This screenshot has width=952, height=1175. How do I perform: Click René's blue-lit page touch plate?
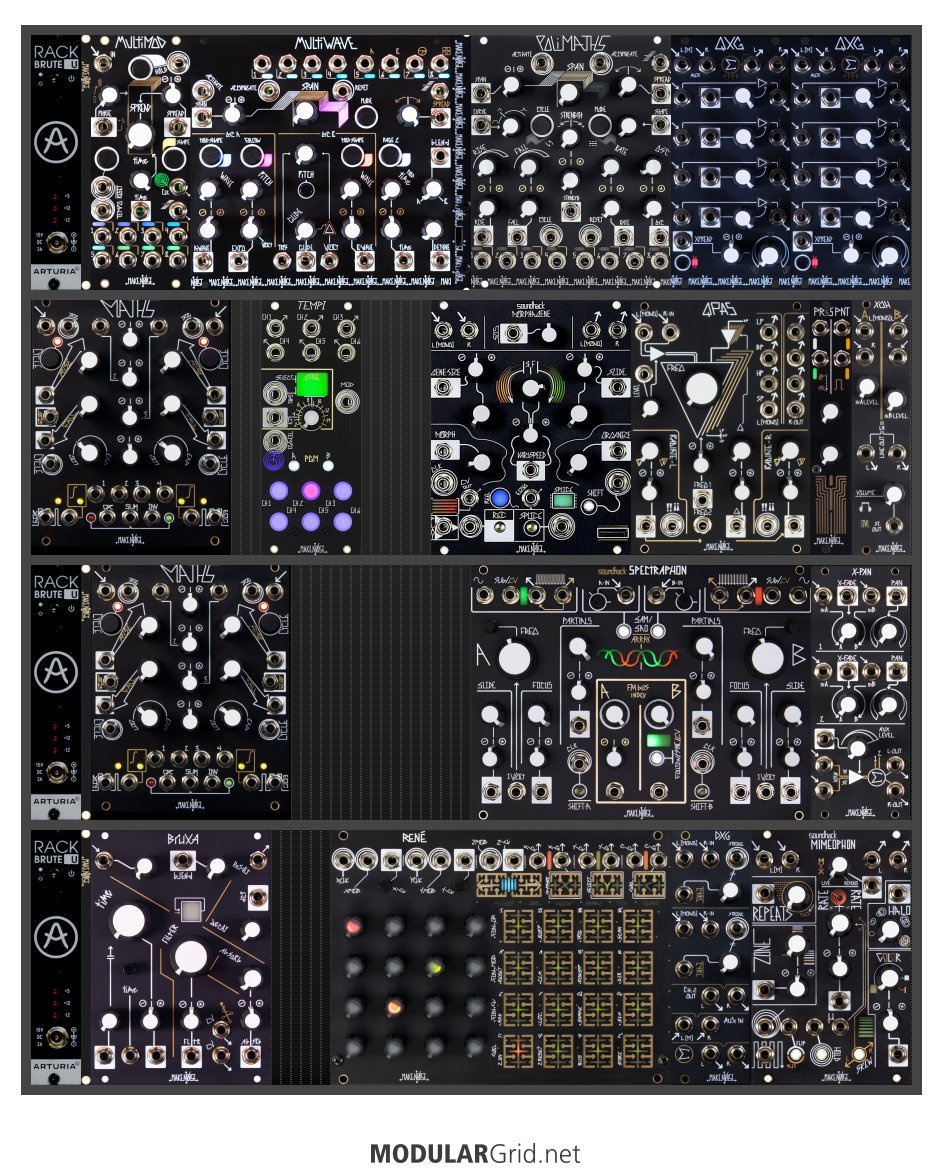tap(510, 884)
